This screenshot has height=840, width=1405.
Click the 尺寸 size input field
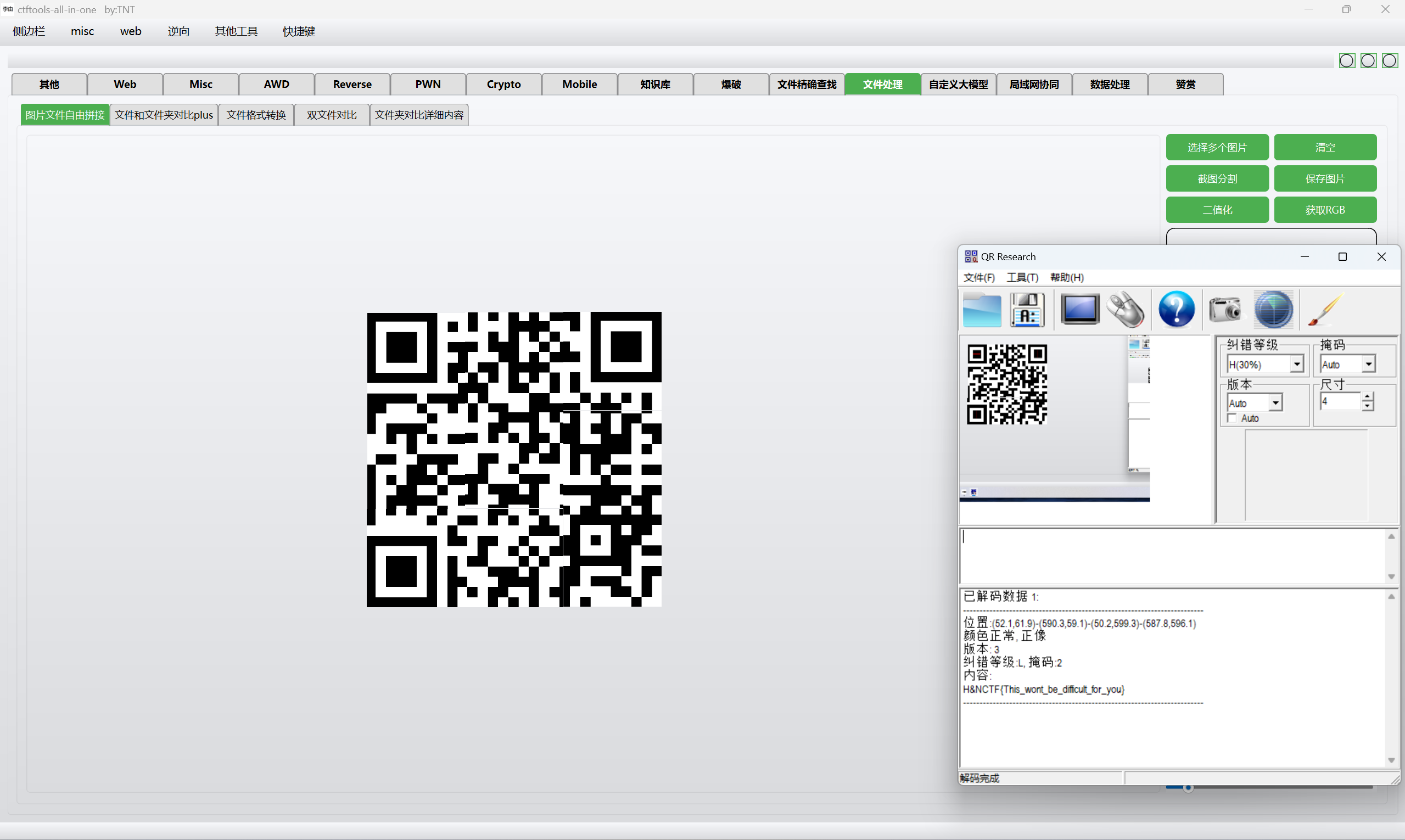(x=1340, y=401)
